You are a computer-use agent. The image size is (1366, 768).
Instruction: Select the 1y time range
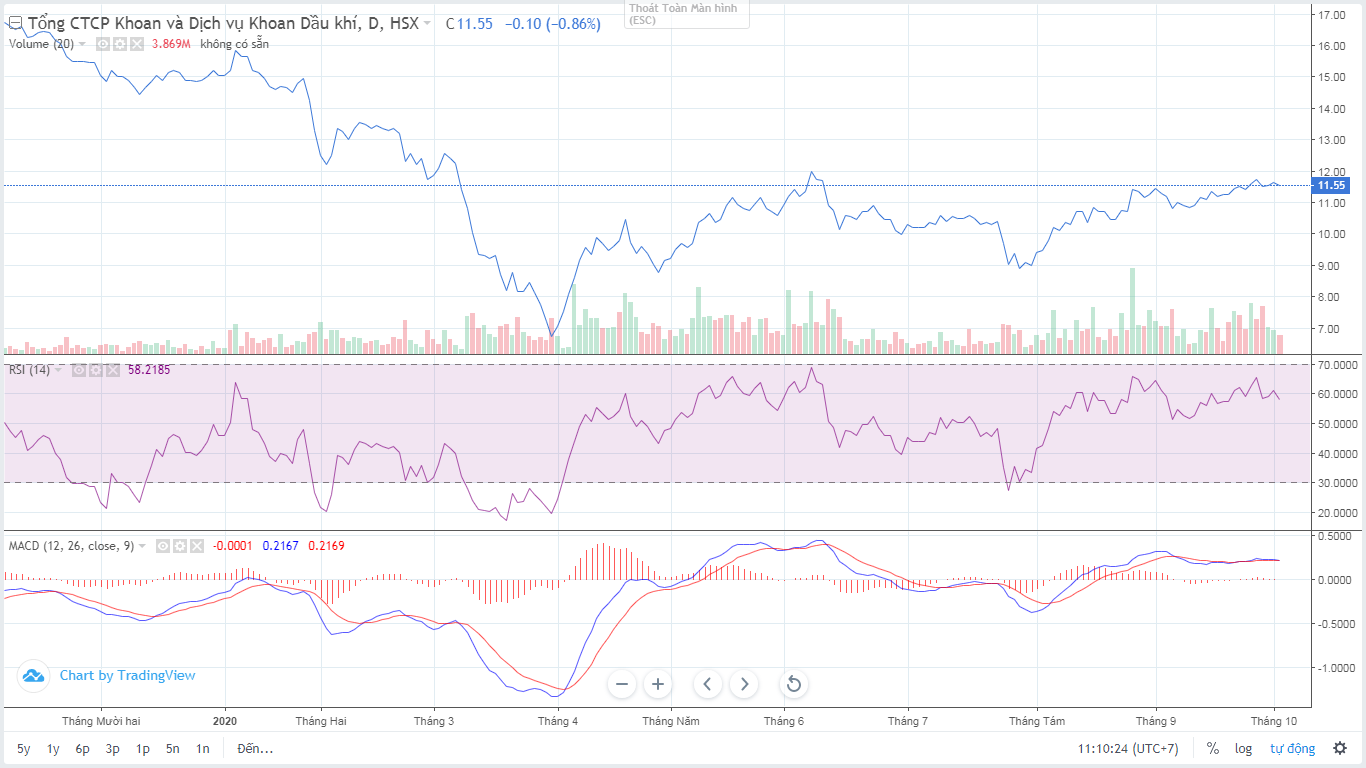(53, 749)
